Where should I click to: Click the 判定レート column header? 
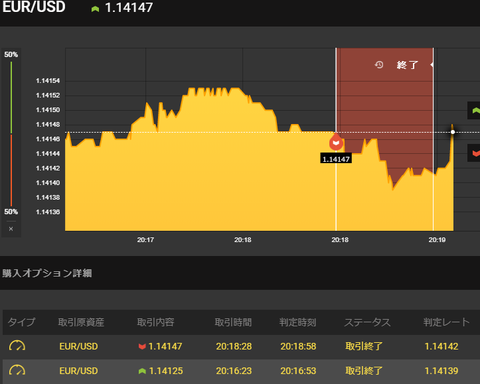(446, 322)
